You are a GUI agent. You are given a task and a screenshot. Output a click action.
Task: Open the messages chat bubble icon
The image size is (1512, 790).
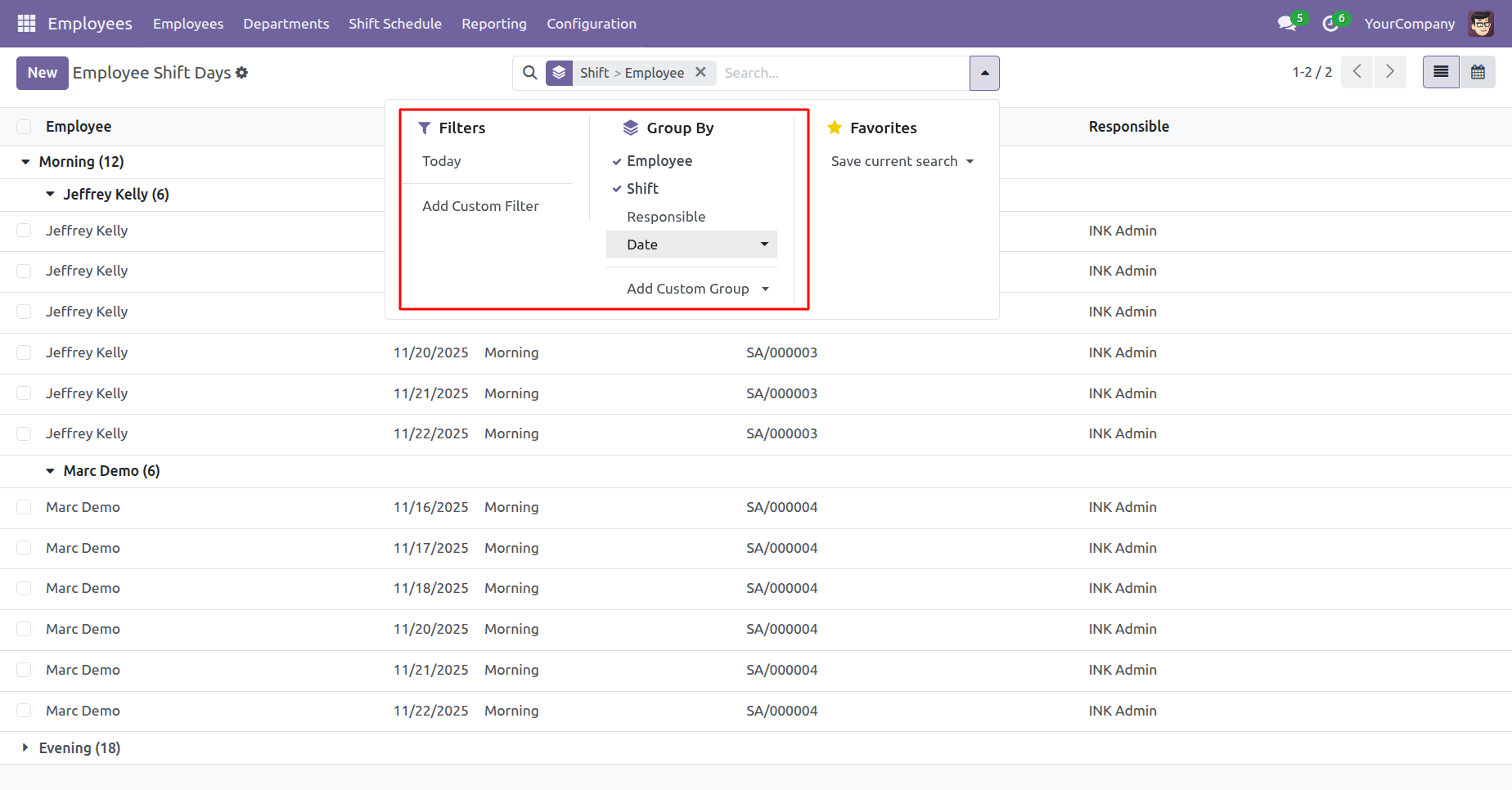(1287, 24)
